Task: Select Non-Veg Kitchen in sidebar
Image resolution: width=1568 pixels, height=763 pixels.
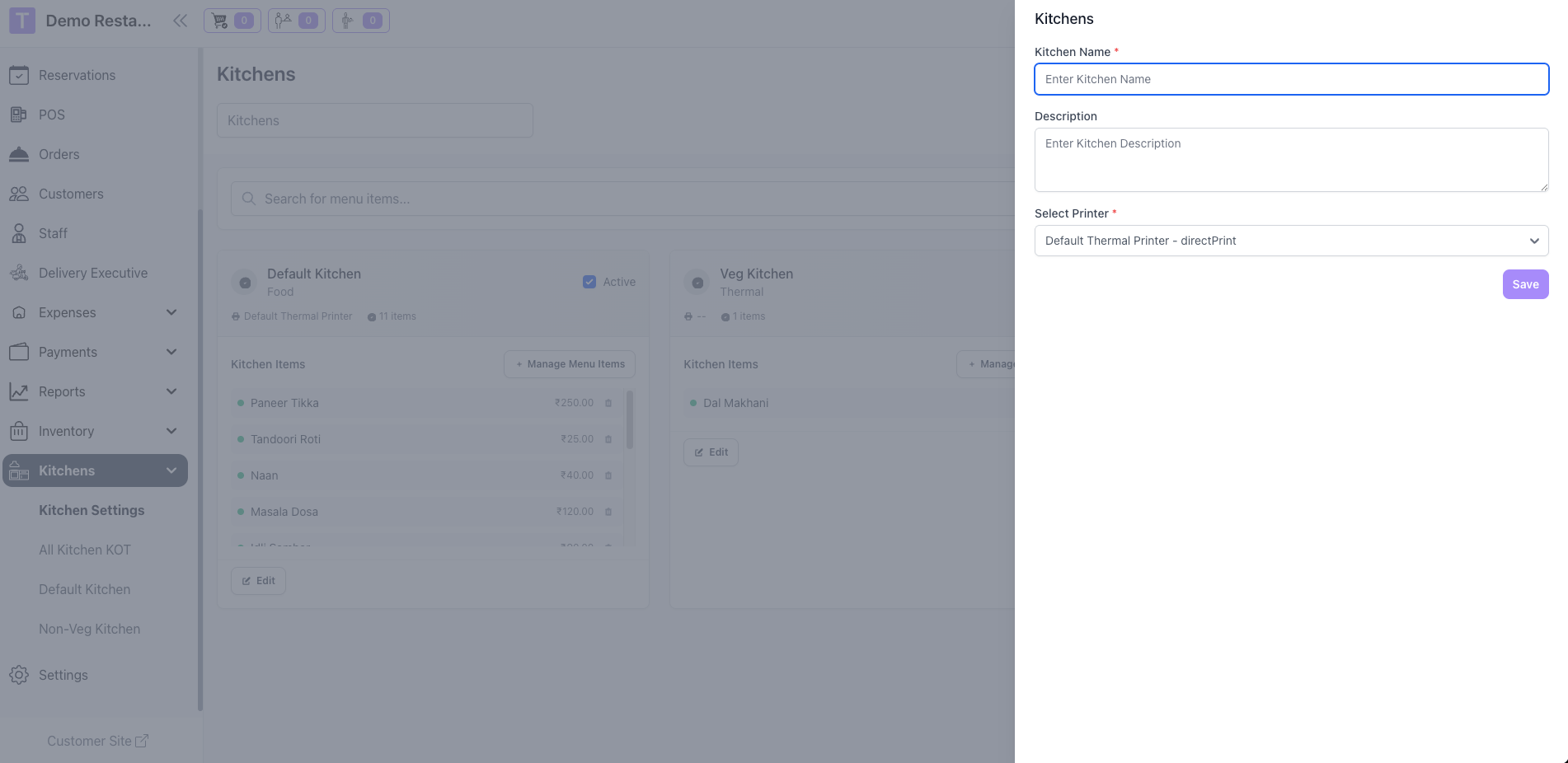Action: [x=90, y=629]
